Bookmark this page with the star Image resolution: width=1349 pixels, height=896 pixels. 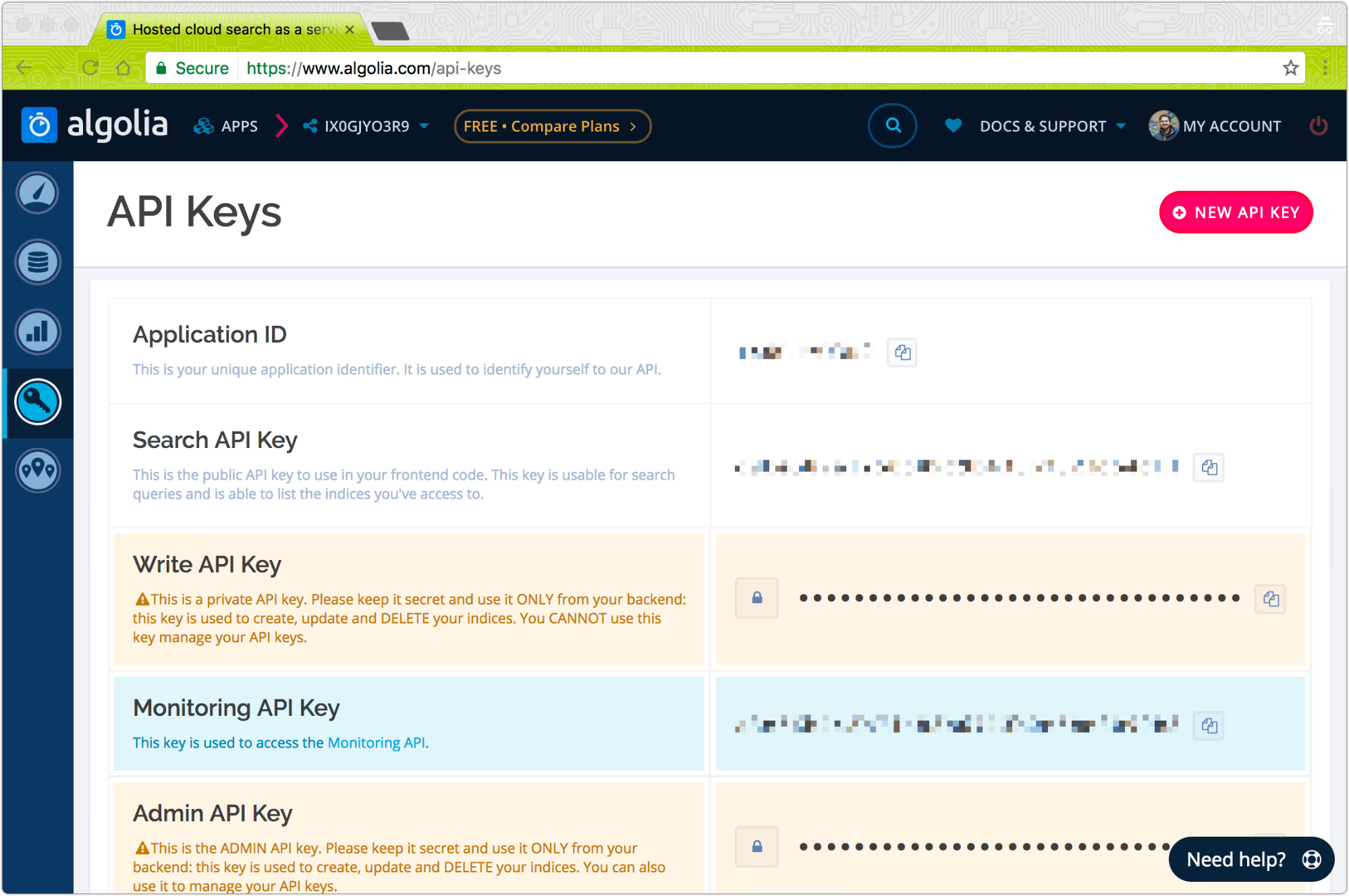[x=1290, y=68]
